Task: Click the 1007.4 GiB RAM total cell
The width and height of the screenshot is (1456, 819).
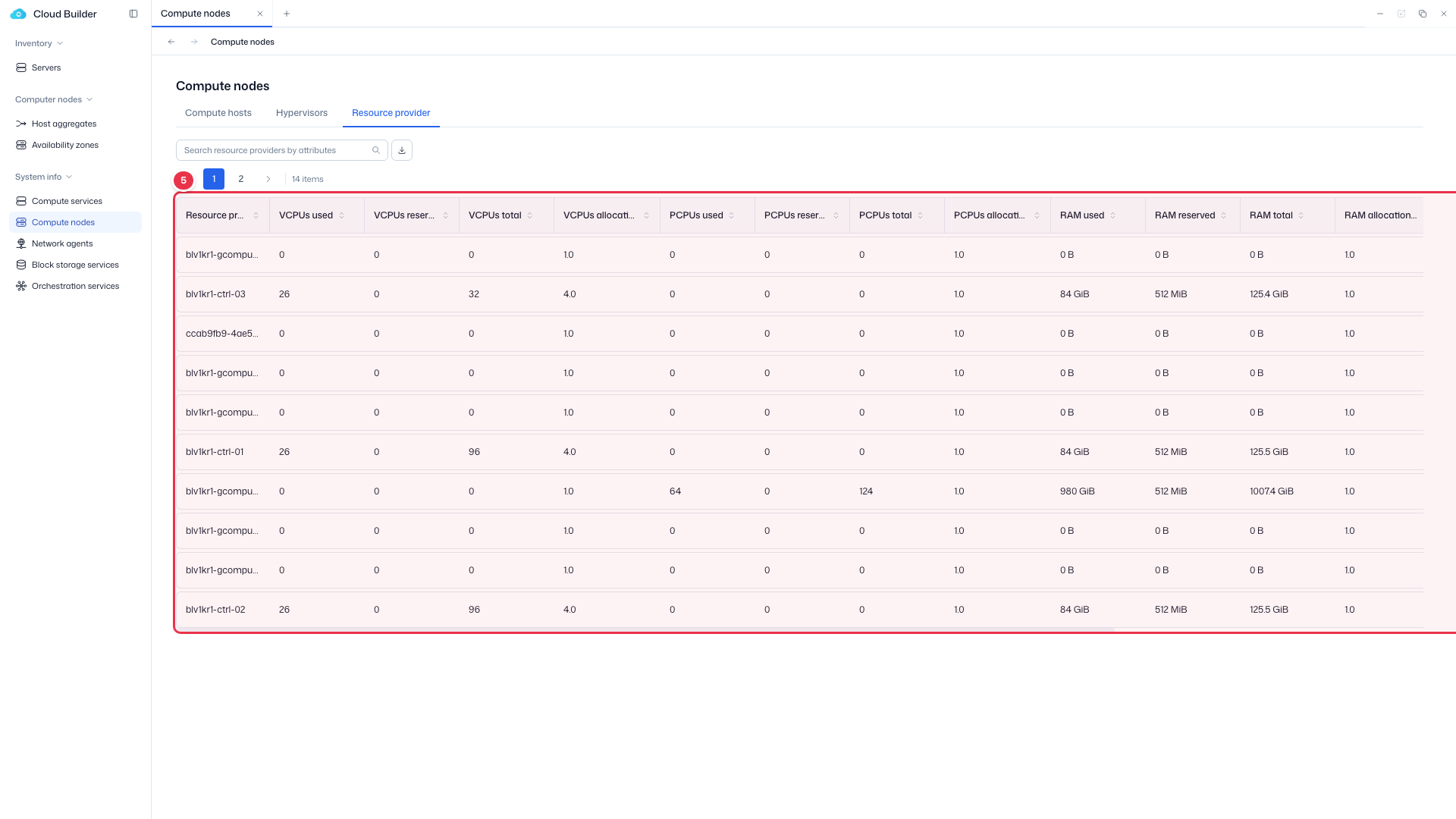Action: click(x=1272, y=491)
